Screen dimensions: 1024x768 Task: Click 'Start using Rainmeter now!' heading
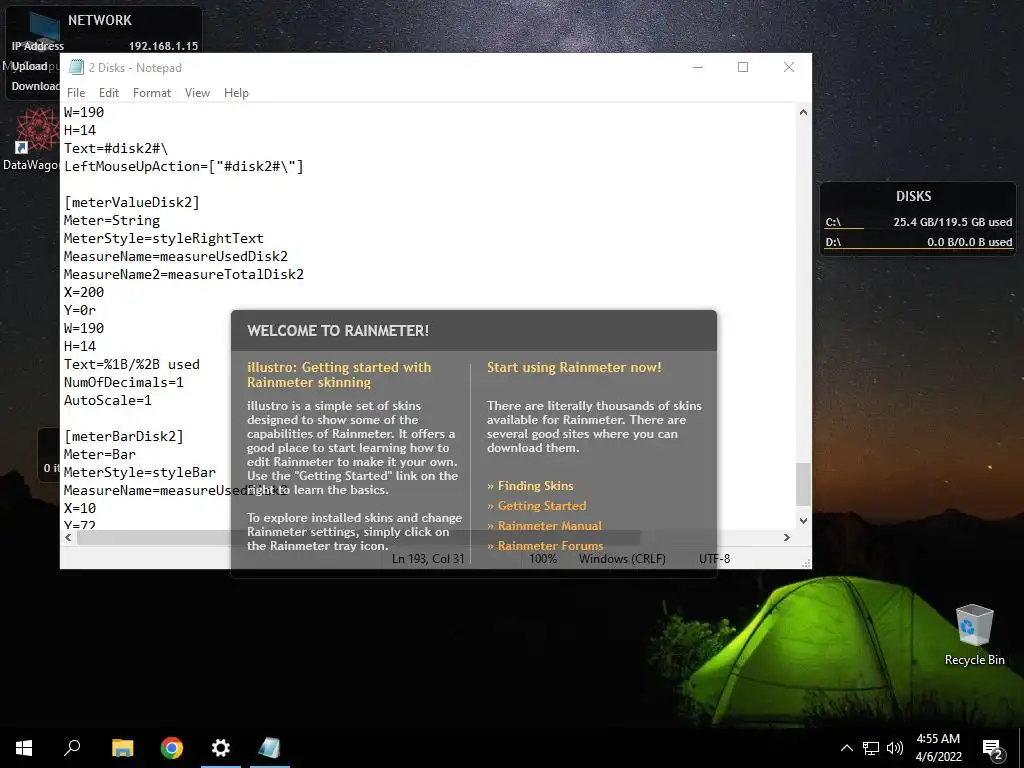click(574, 367)
